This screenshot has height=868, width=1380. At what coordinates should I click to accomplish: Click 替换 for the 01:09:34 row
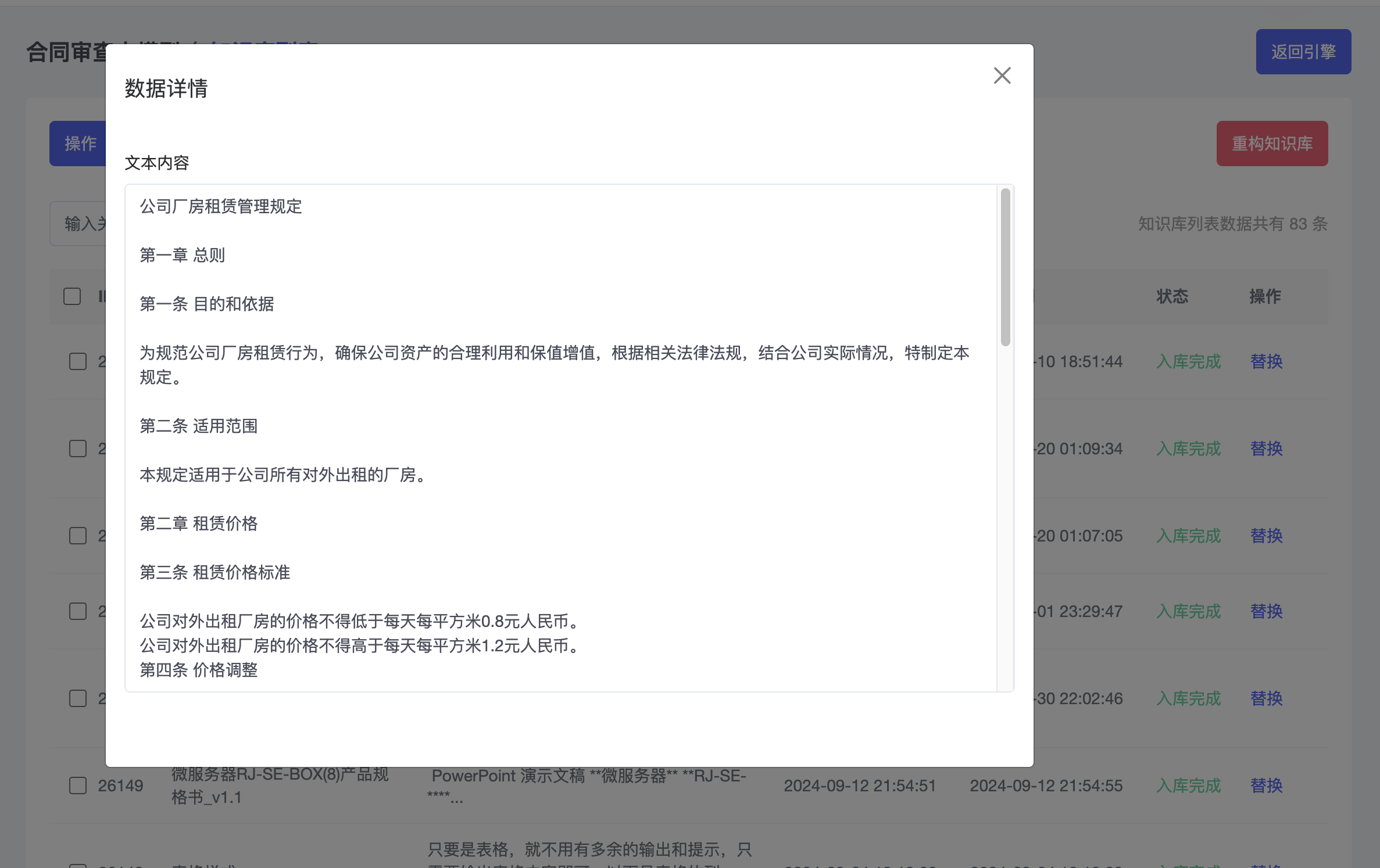[1266, 449]
